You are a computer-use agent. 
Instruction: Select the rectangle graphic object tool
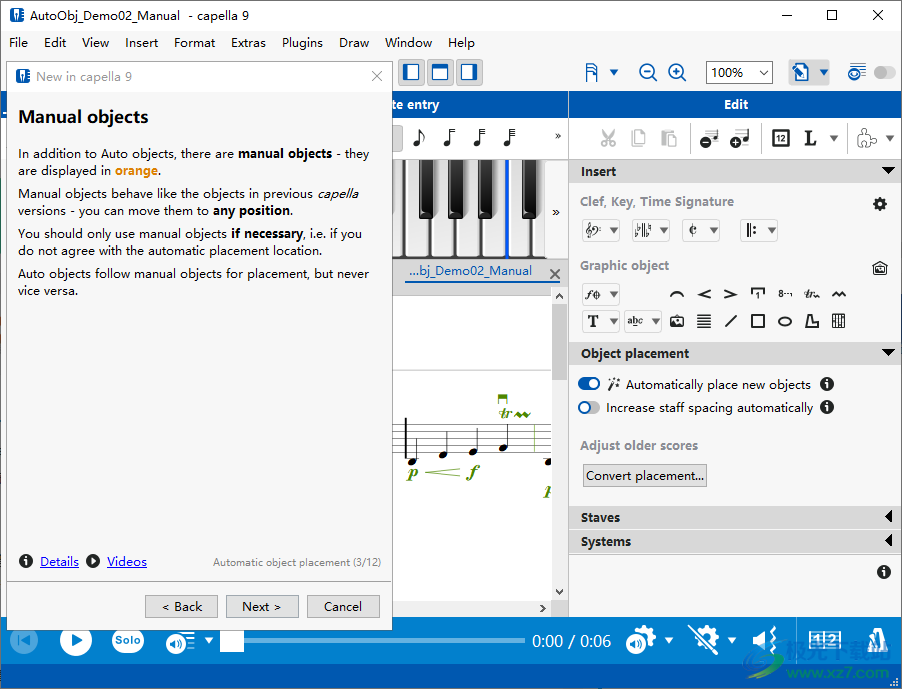[758, 321]
